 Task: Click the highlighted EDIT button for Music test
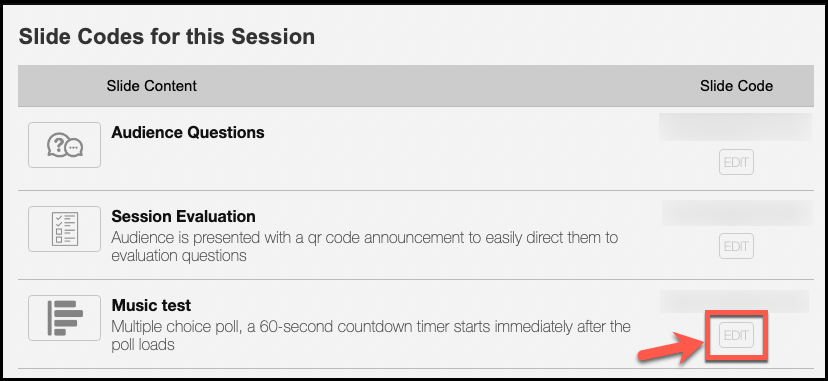click(736, 335)
